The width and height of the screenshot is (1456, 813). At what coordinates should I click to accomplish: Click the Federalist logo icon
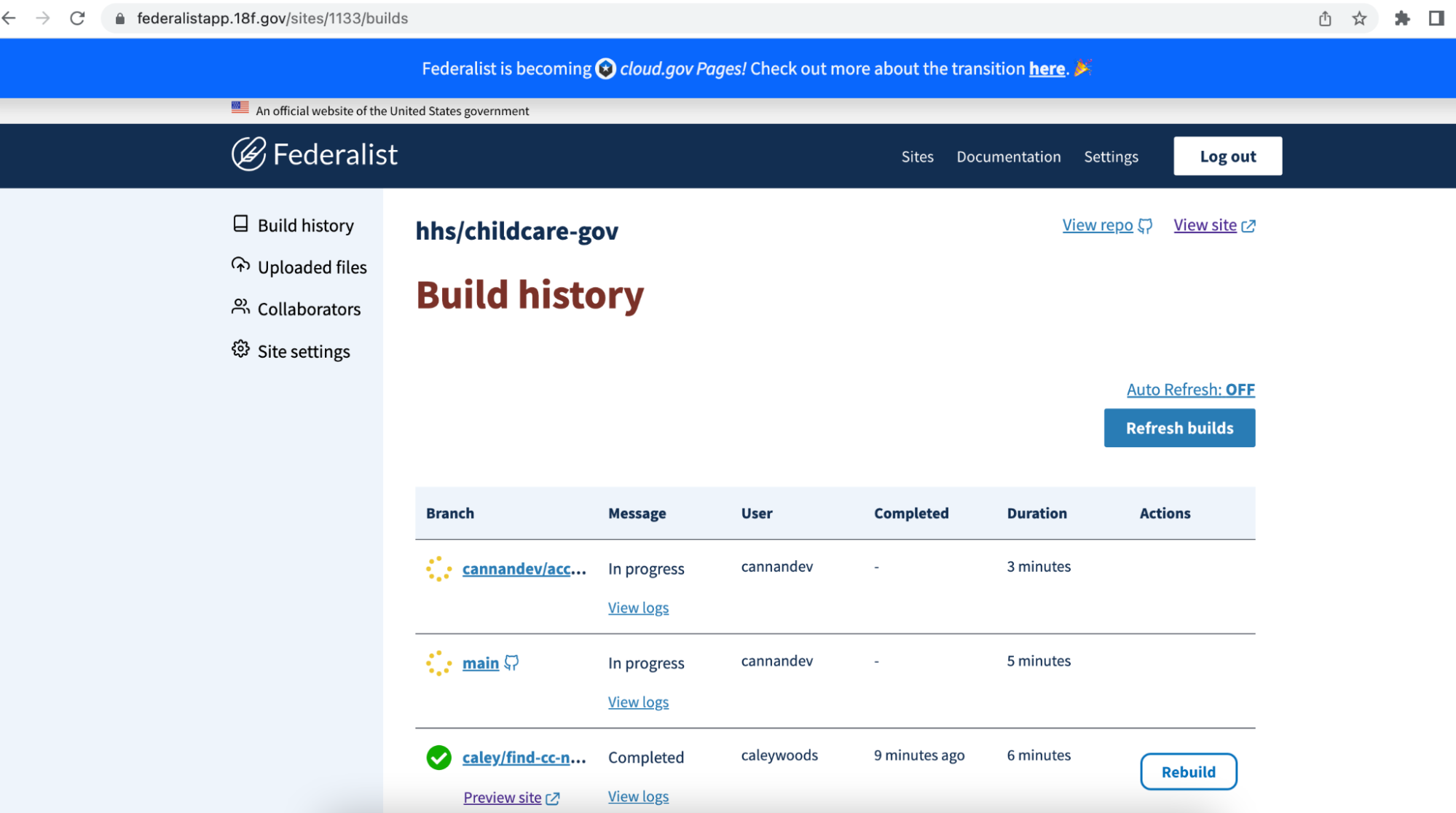248,154
